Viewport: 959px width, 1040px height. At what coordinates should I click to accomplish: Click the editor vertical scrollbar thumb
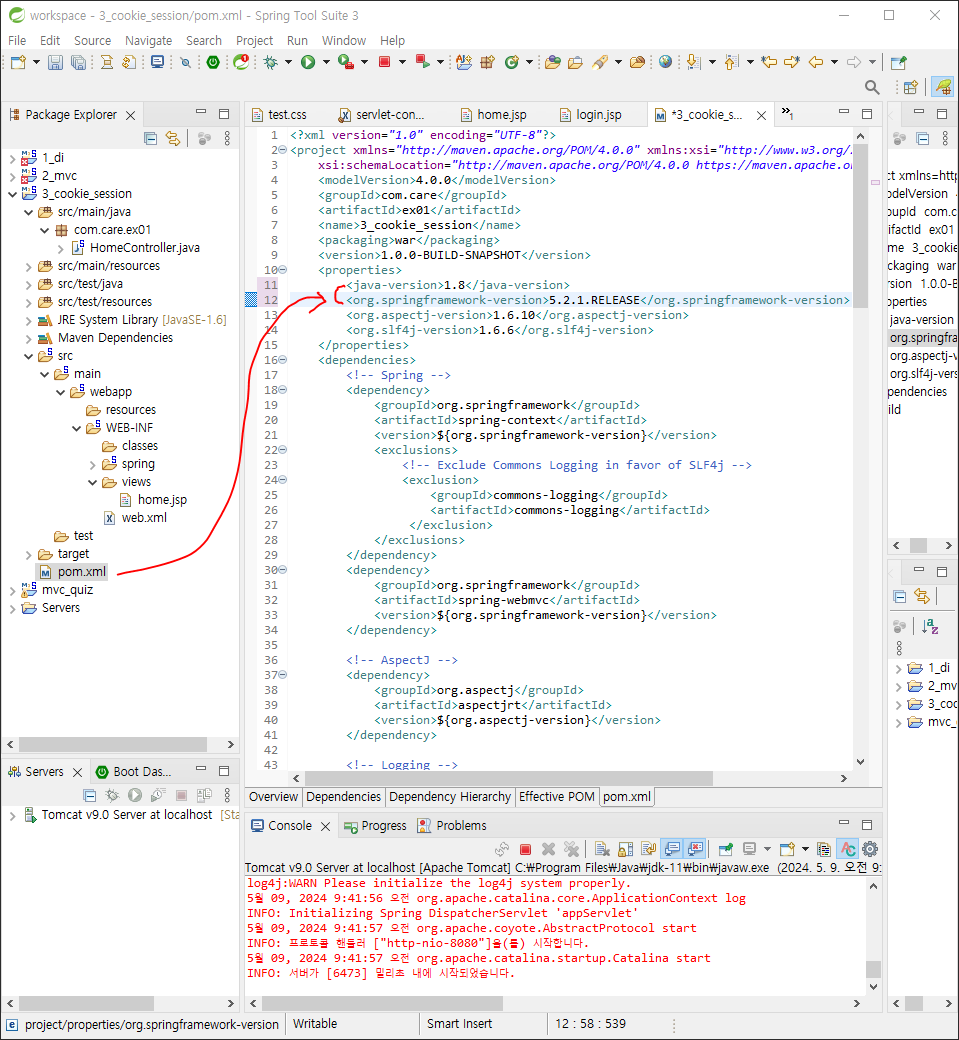tap(860, 227)
